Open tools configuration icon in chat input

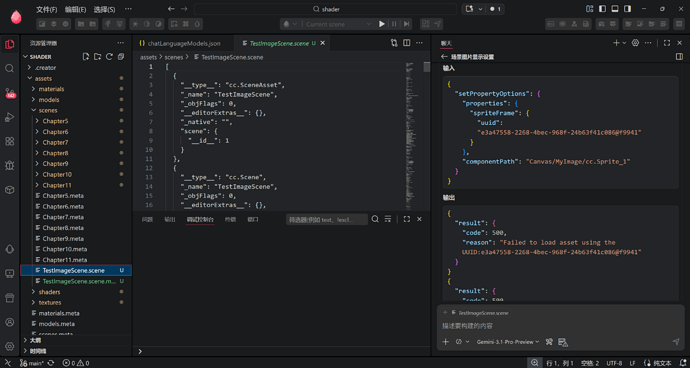[549, 342]
